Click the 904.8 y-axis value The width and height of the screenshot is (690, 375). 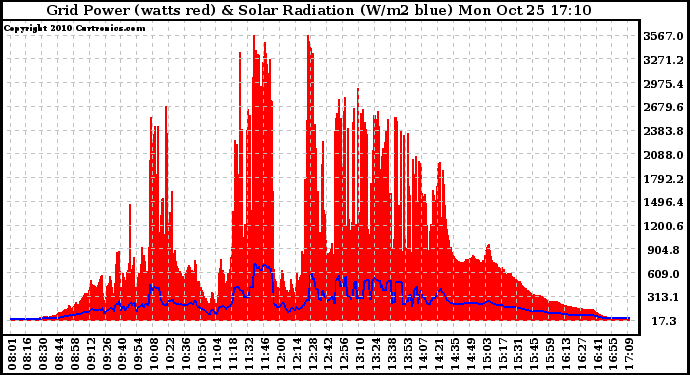(x=665, y=250)
